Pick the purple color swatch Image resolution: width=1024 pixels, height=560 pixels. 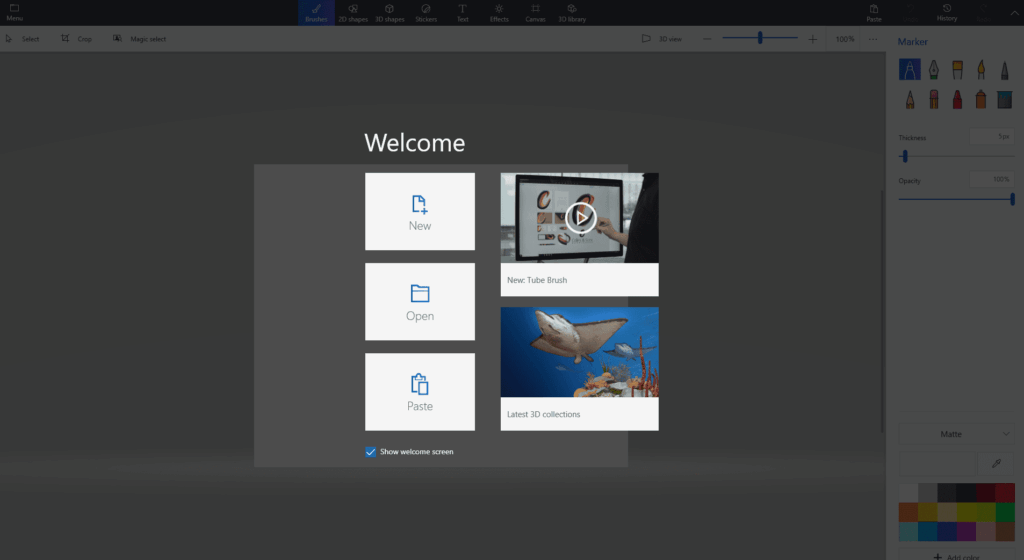click(x=967, y=531)
